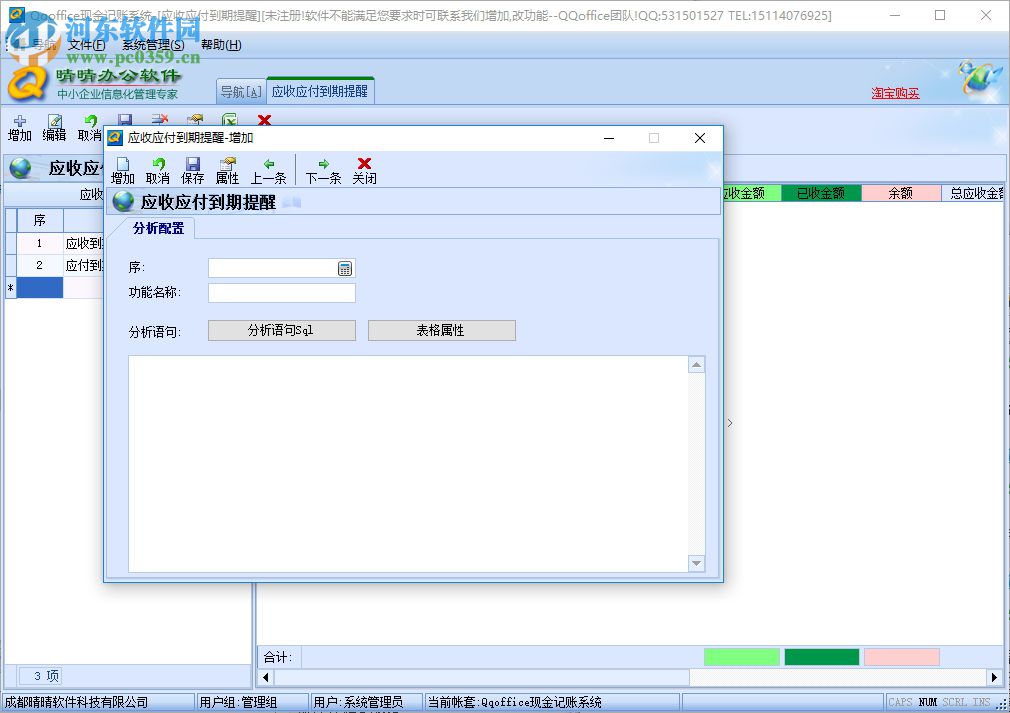Toggle the NUM indicator in the status bar
The image size is (1010, 713).
926,702
